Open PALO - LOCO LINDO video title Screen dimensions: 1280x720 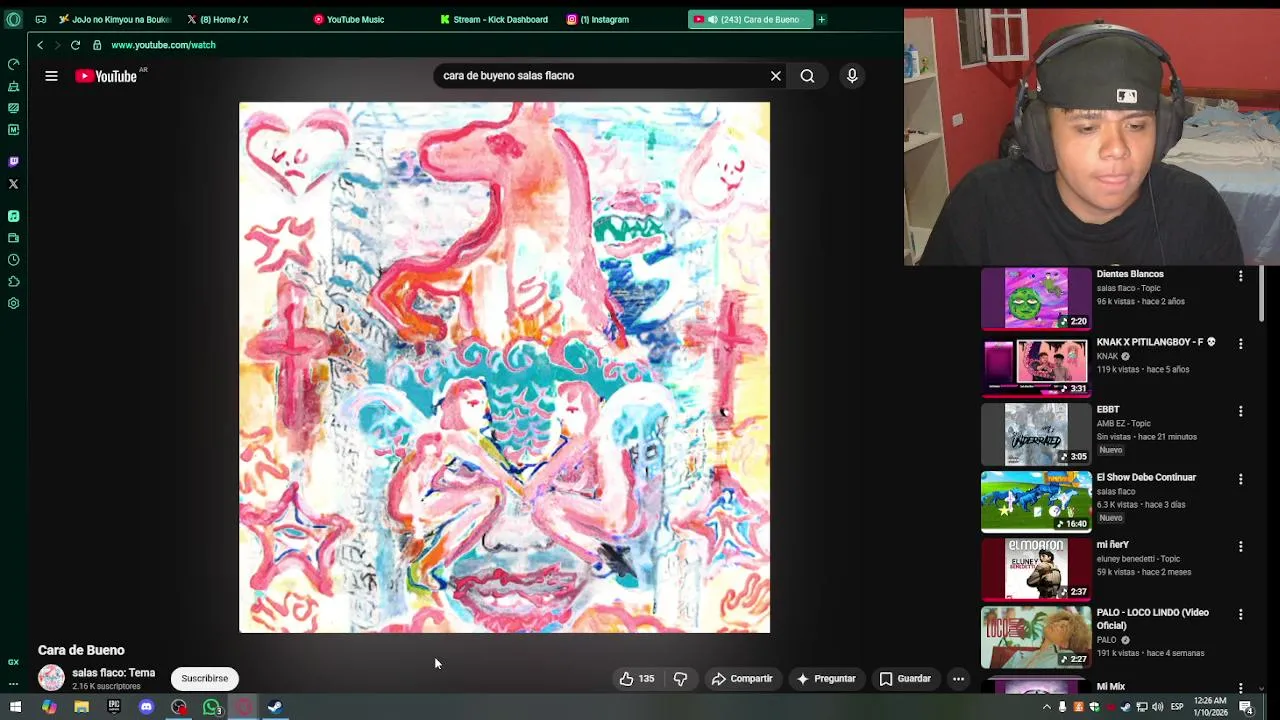(1153, 619)
